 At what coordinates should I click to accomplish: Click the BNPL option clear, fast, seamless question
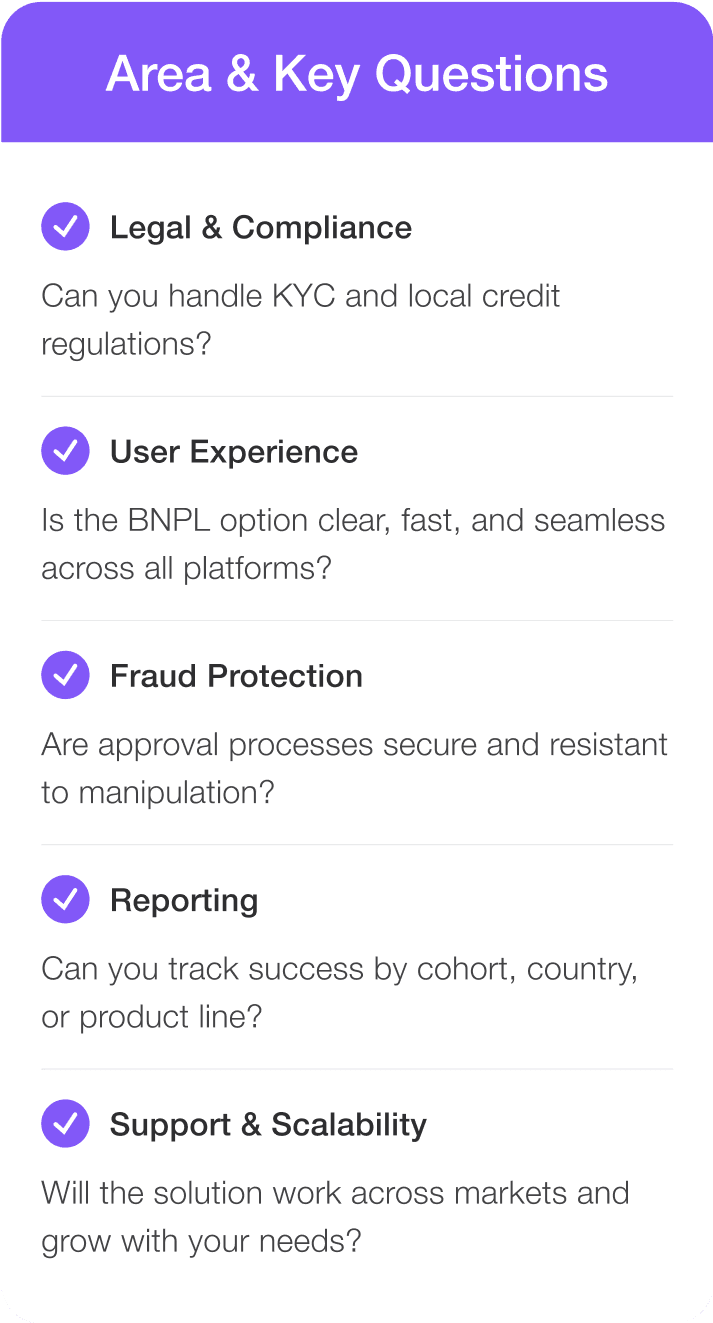point(352,544)
